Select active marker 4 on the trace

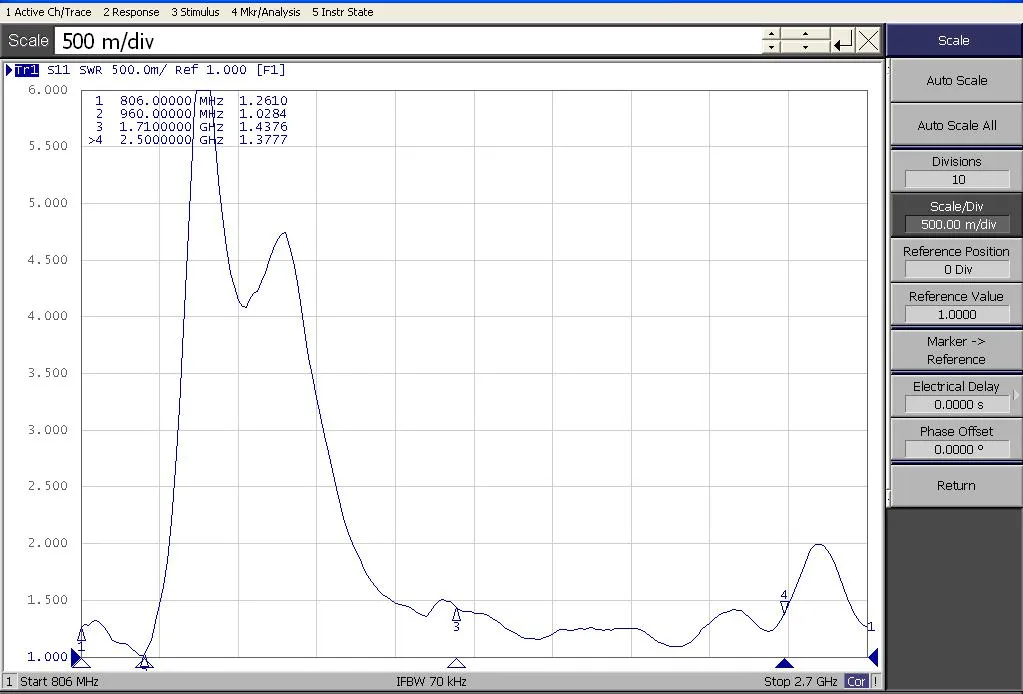click(x=785, y=605)
